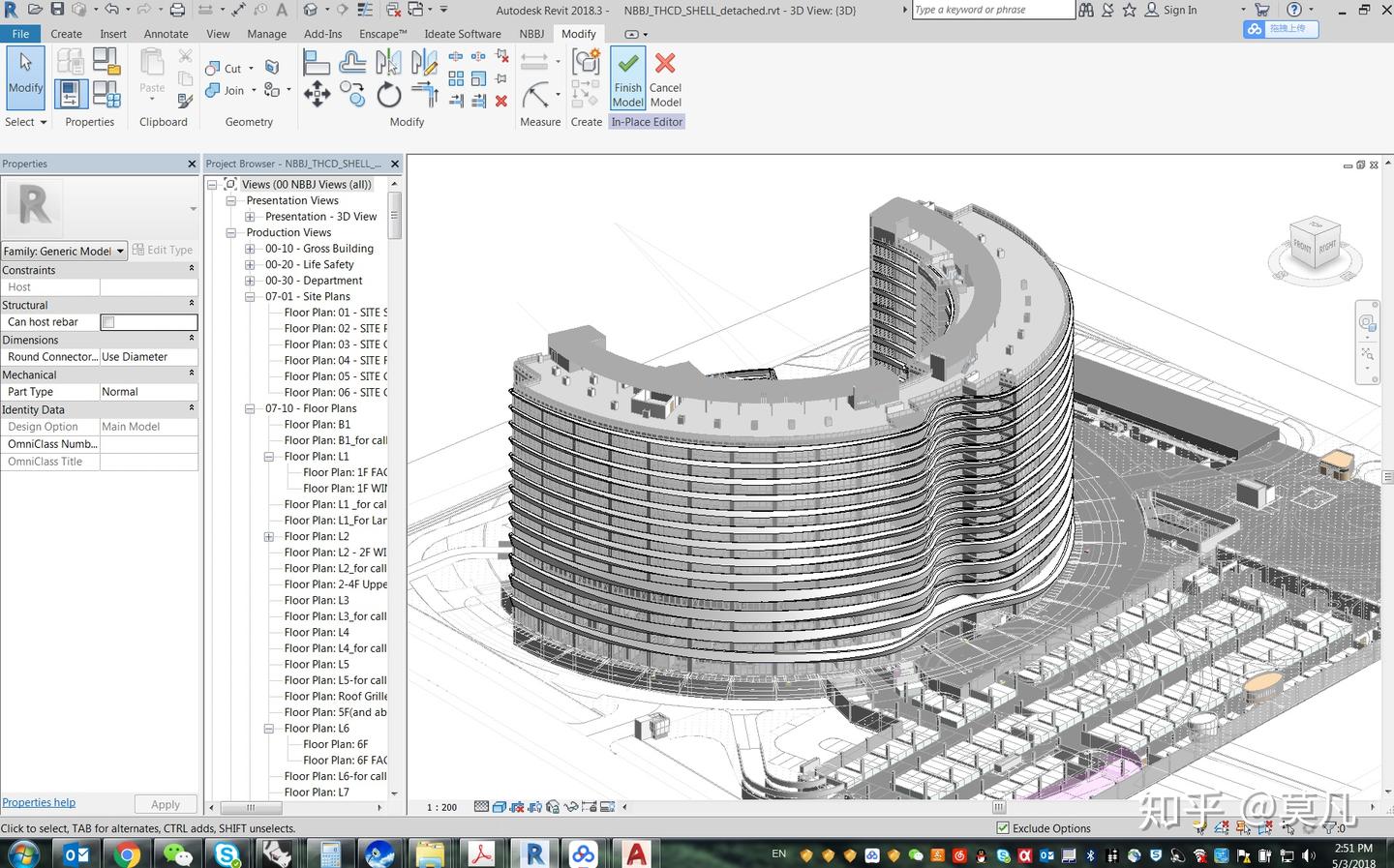
Task: Collapse the Production Views node
Action: [x=230, y=233]
